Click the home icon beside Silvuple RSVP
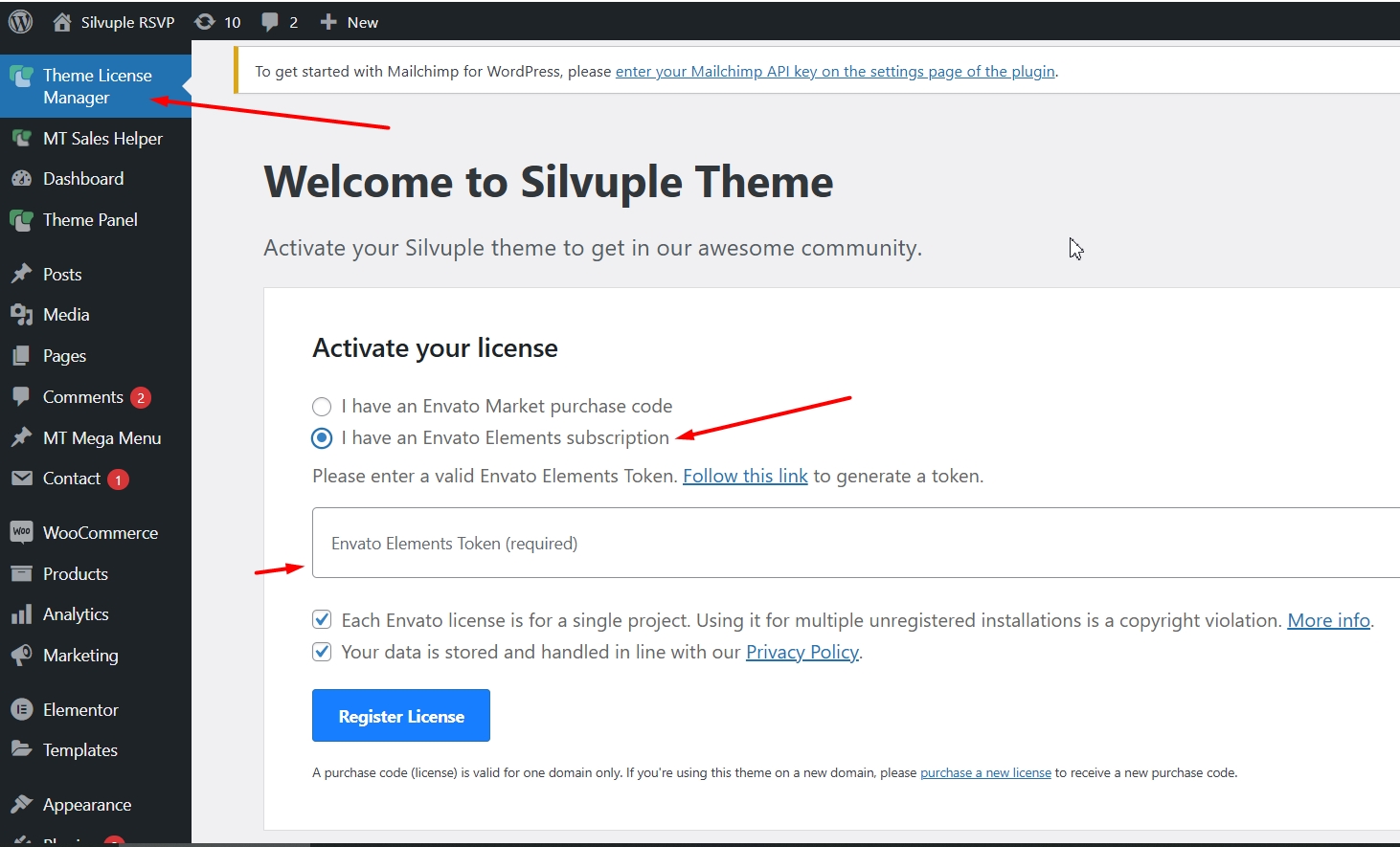The image size is (1400, 847). click(x=62, y=22)
